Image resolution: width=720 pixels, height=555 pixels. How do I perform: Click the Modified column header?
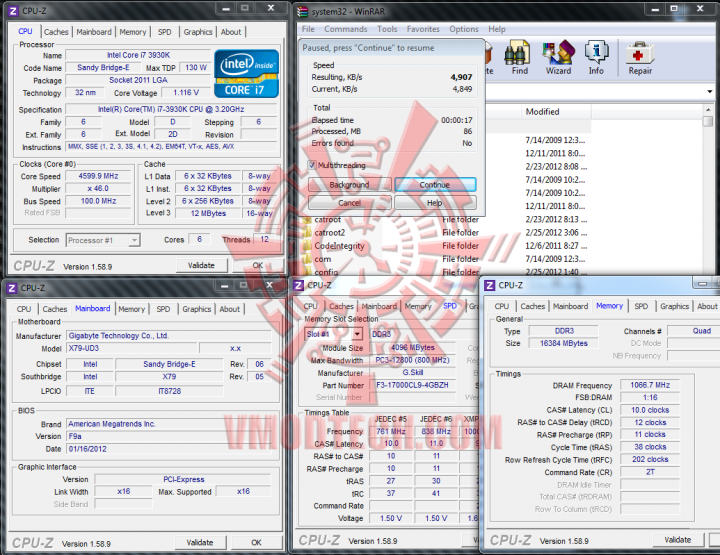pos(556,112)
